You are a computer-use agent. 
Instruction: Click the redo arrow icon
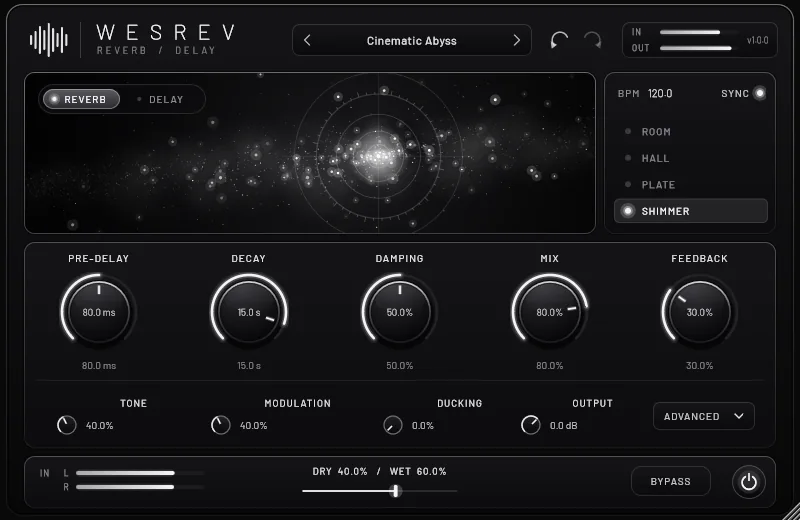tap(593, 40)
